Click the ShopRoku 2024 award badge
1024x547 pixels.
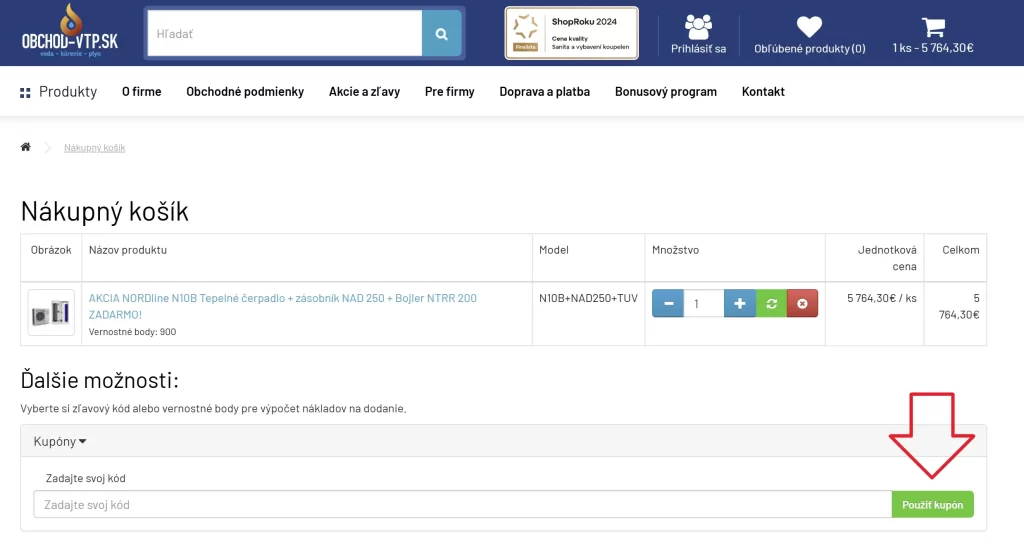click(571, 33)
